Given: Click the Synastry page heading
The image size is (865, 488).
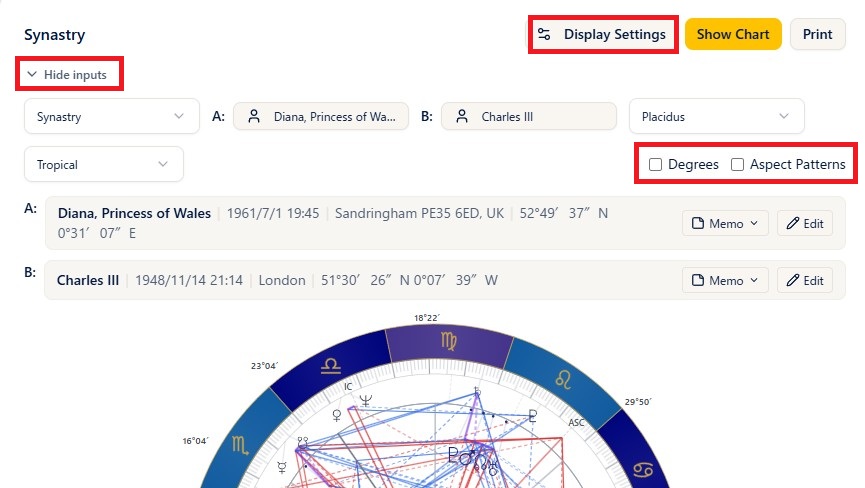Looking at the screenshot, I should [x=55, y=35].
